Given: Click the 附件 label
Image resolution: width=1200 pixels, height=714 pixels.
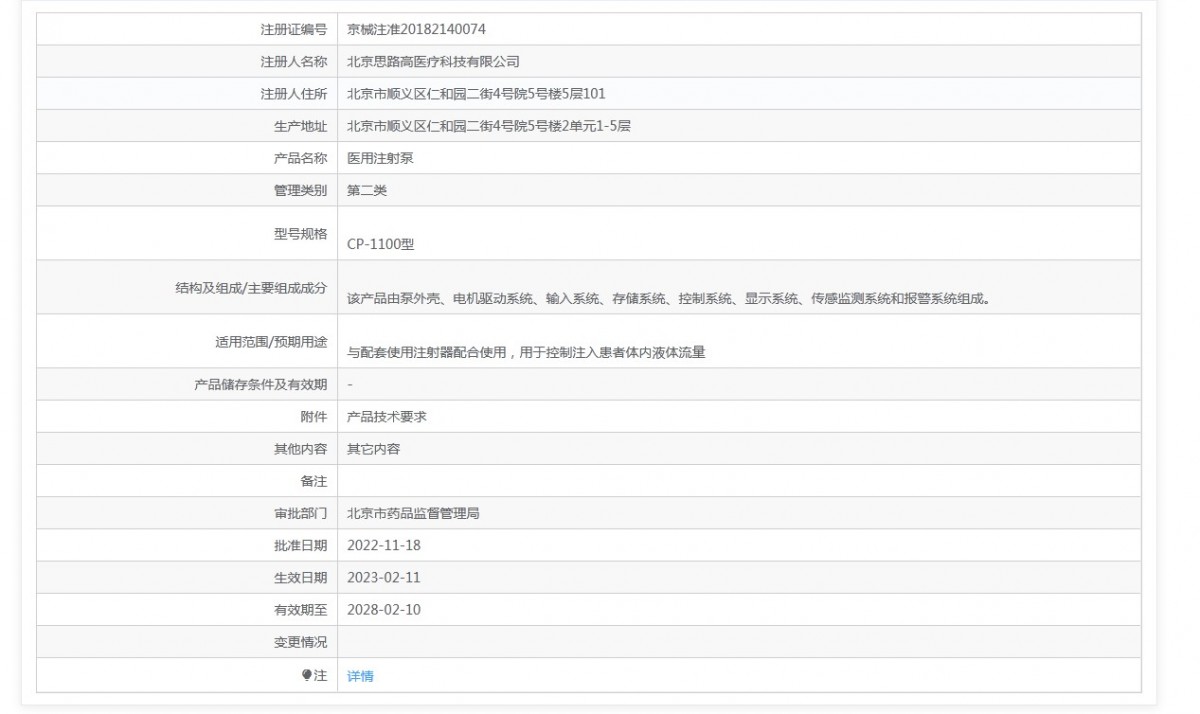Looking at the screenshot, I should [x=313, y=416].
